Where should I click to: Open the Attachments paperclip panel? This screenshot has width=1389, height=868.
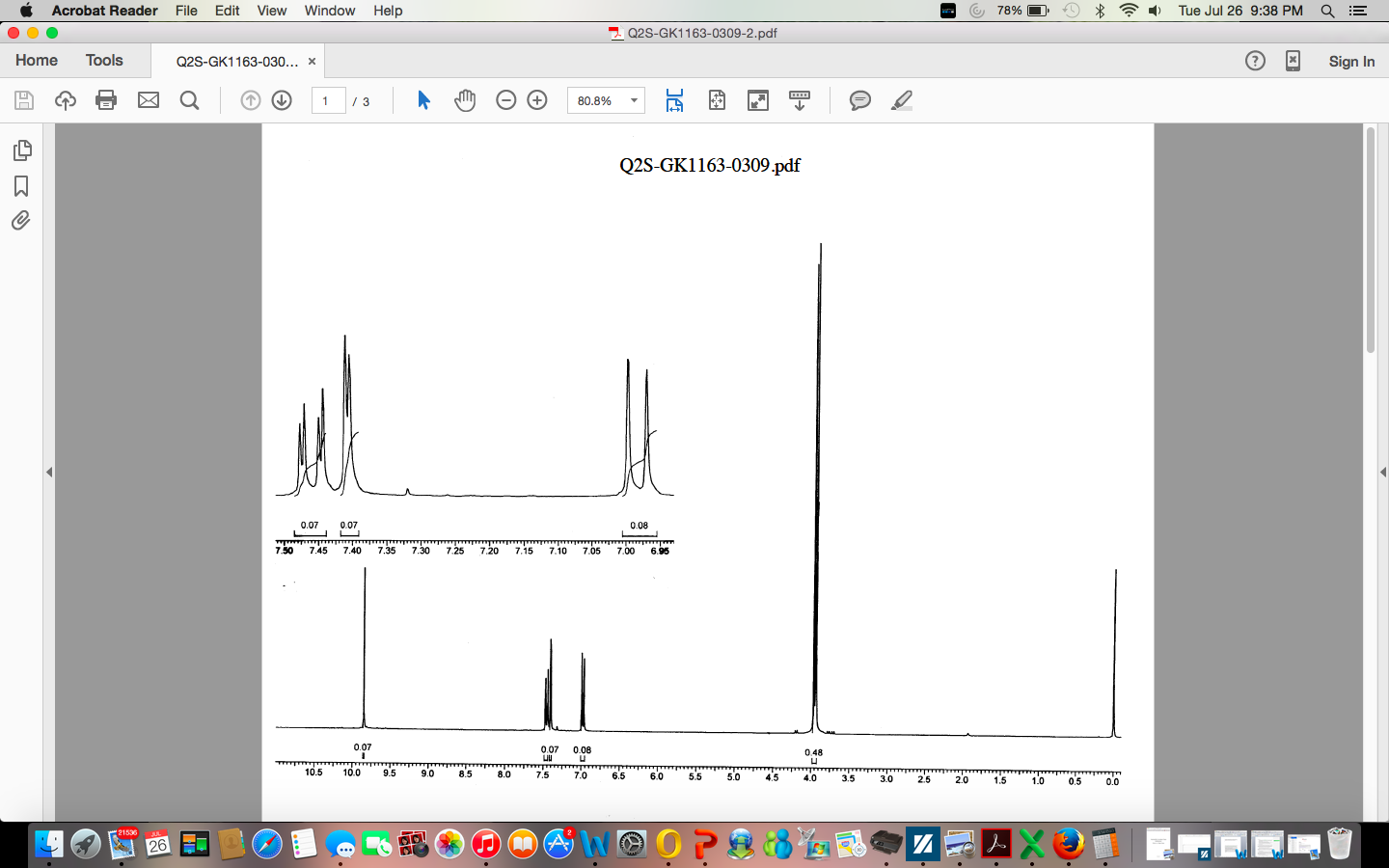coord(21,221)
